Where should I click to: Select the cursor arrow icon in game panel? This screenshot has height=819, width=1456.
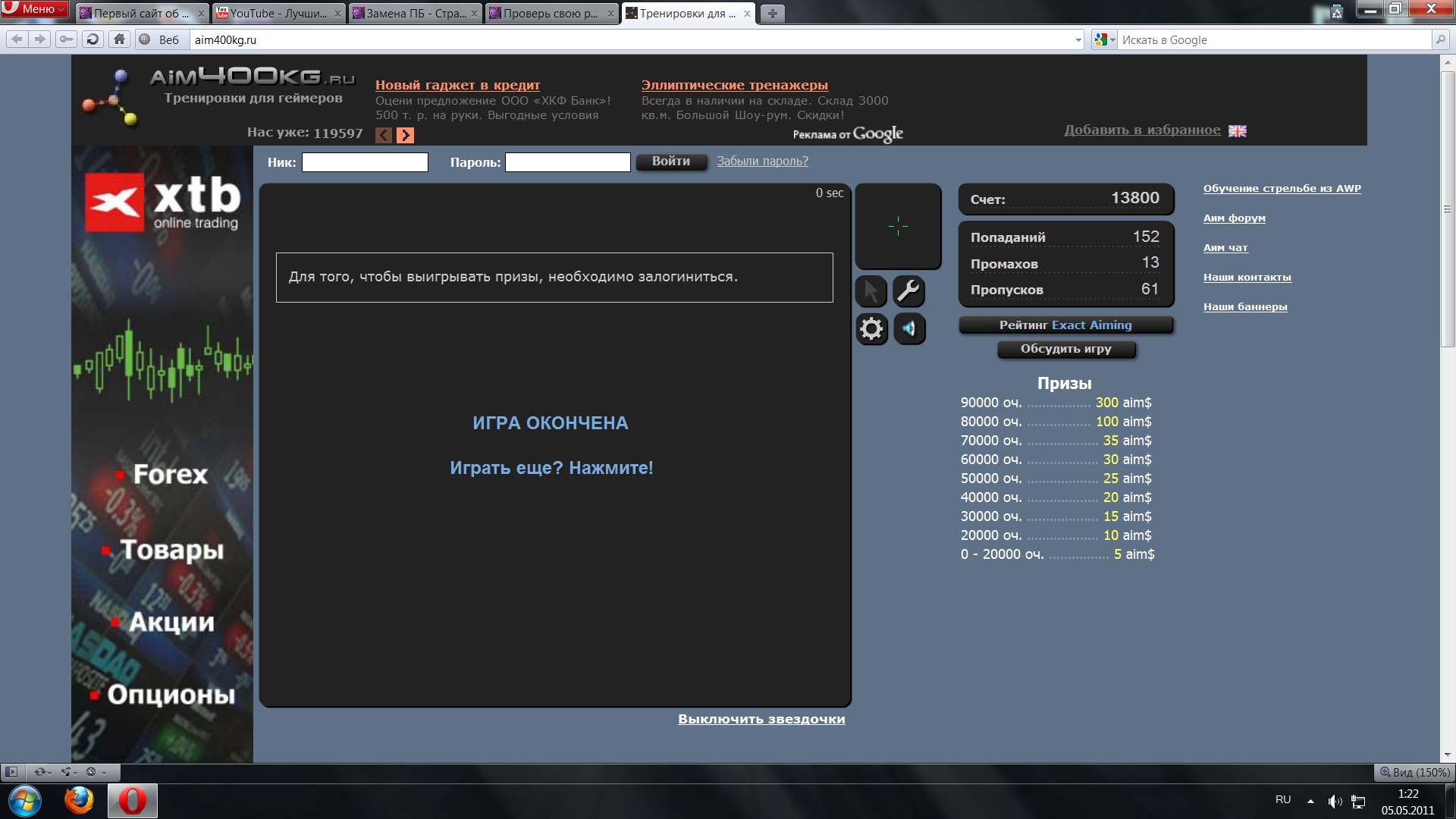coord(871,291)
